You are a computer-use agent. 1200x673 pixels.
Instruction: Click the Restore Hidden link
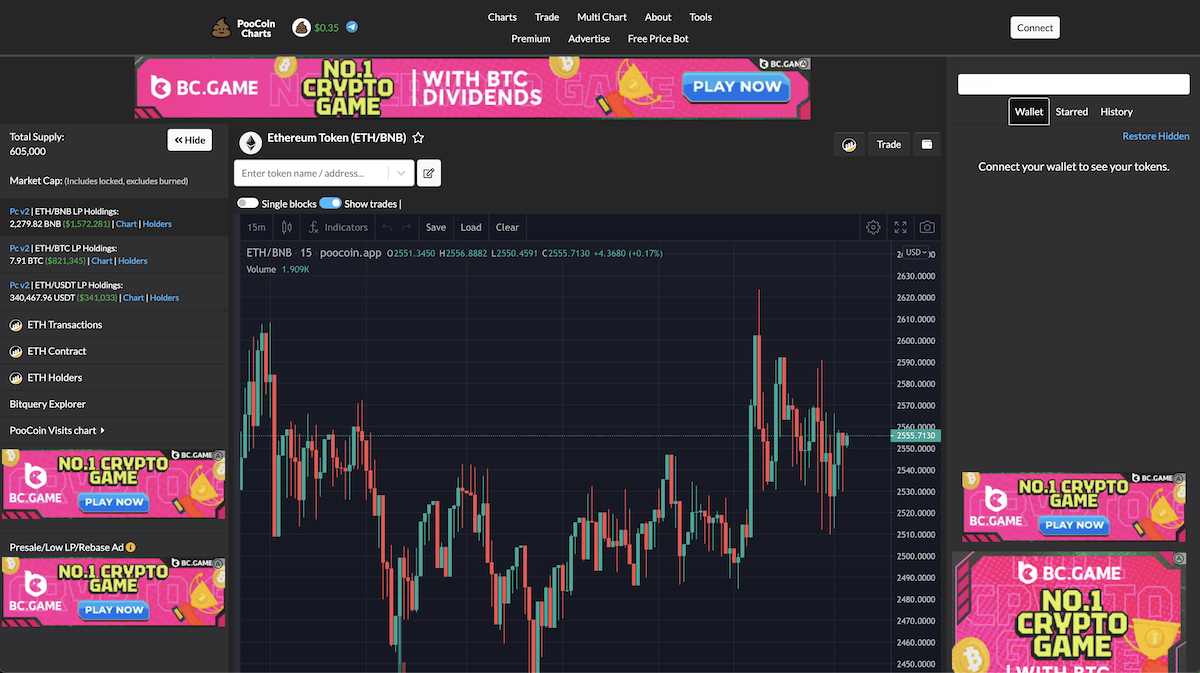click(x=1156, y=136)
